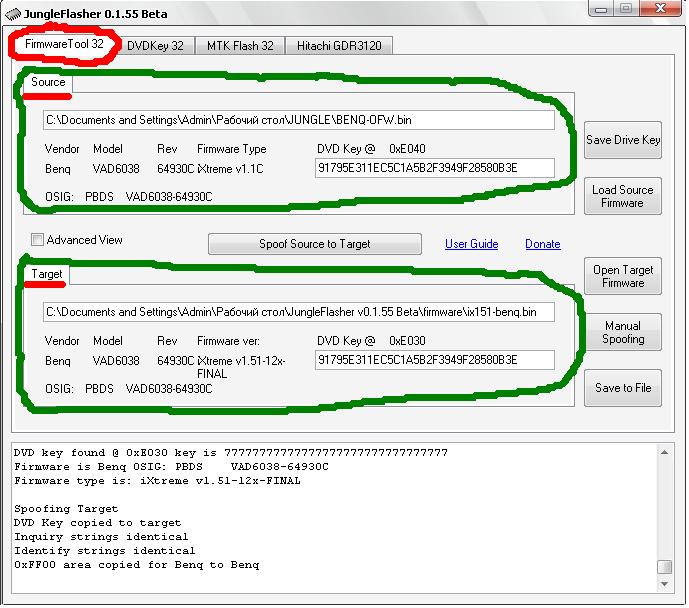Click Target vendor value 'Benq'
Image resolution: width=689 pixels, height=608 pixels.
tap(58, 361)
